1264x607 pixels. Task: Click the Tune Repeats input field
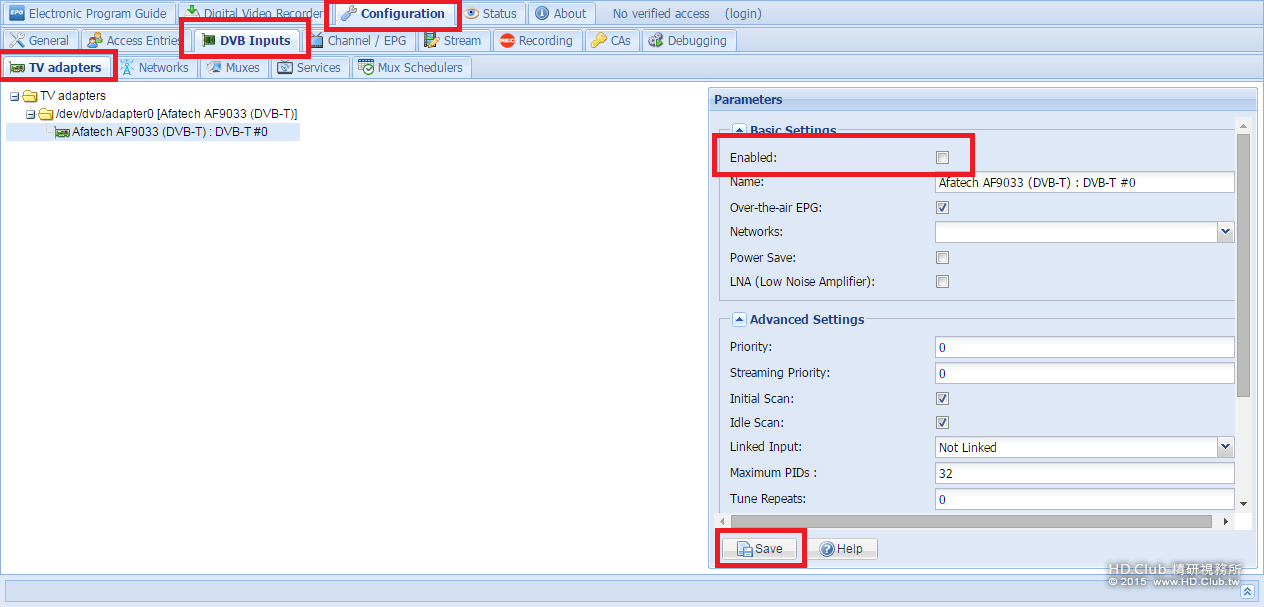click(x=1085, y=499)
